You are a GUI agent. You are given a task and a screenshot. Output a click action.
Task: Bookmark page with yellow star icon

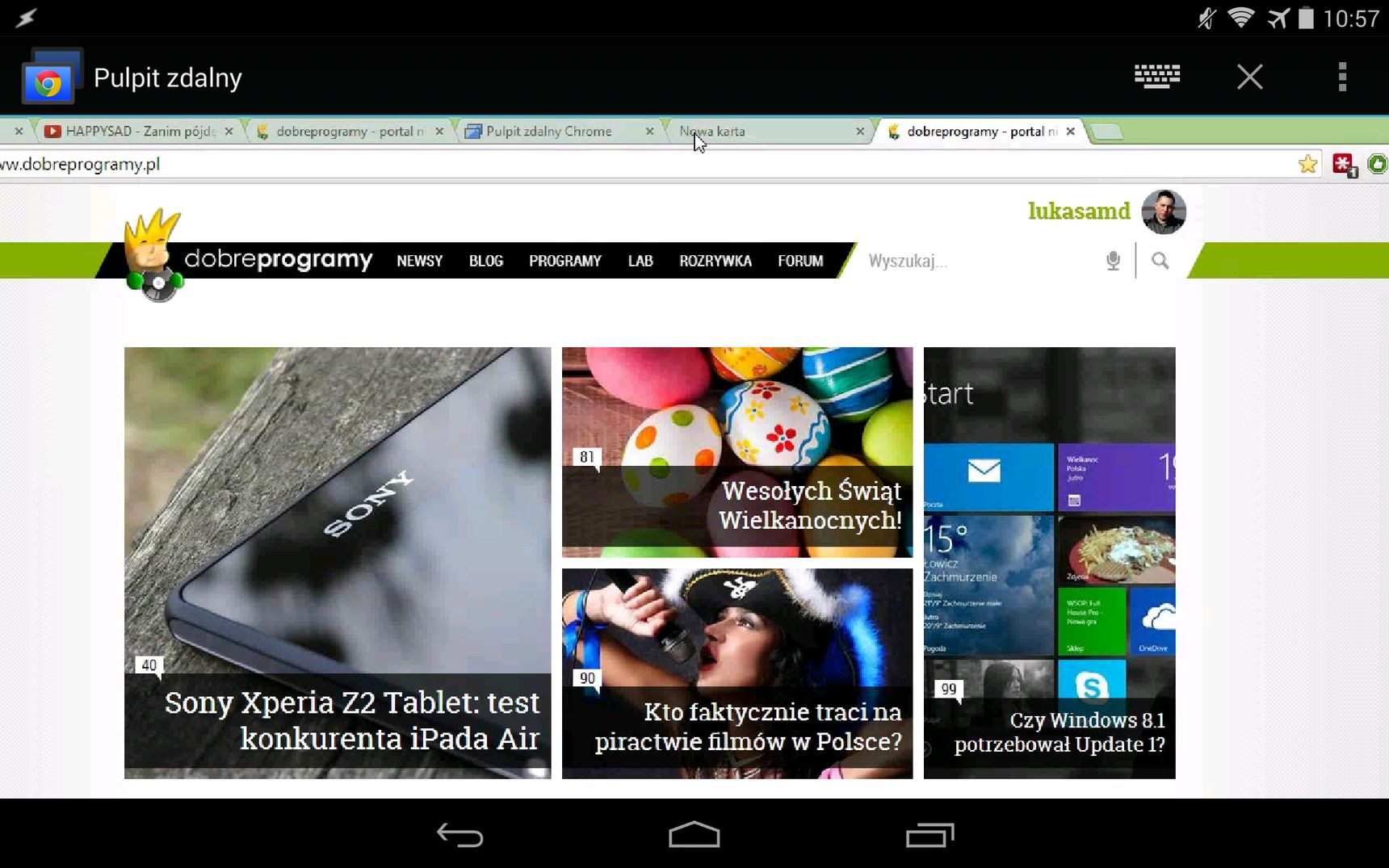click(x=1307, y=165)
